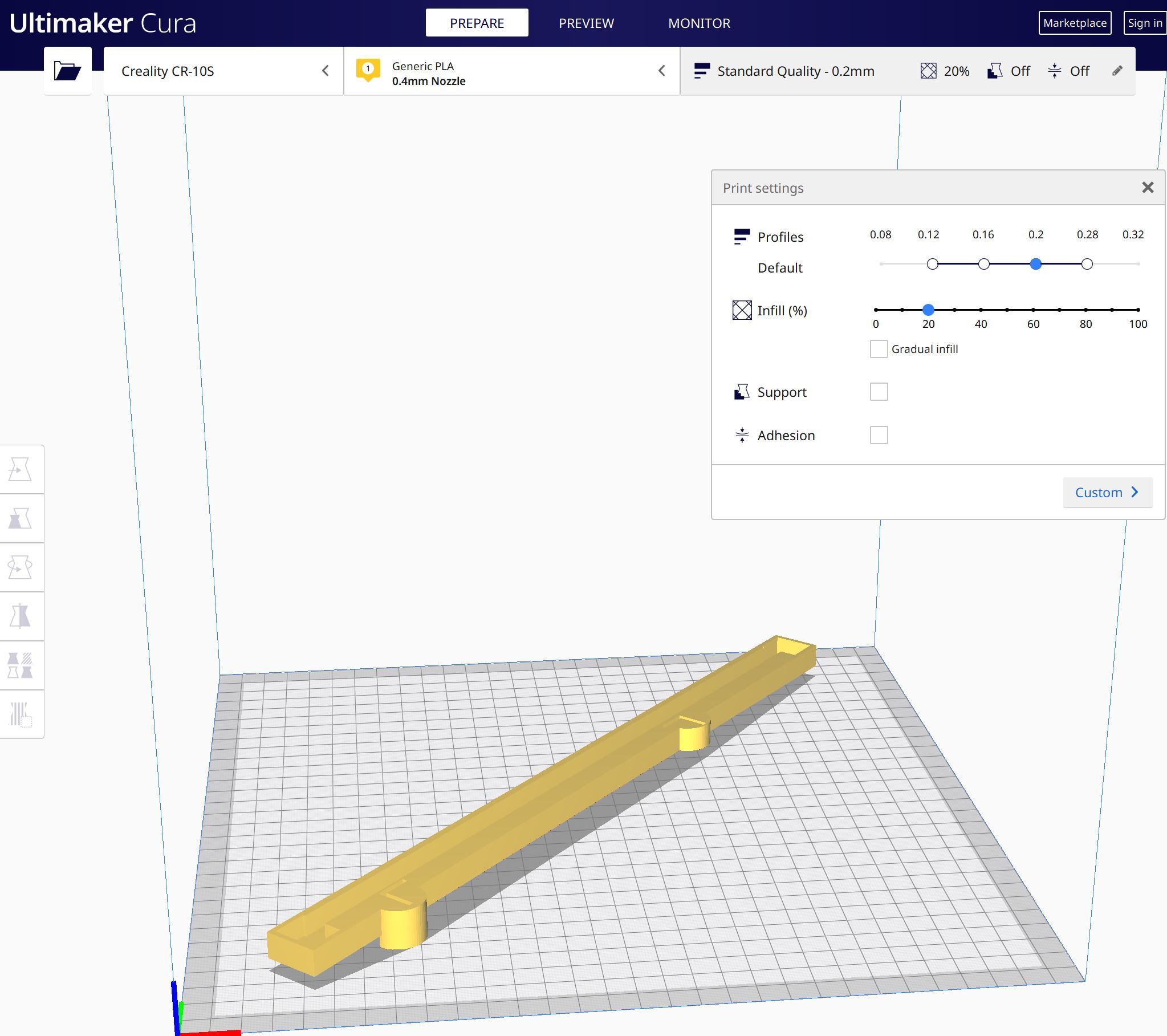Viewport: 1167px width, 1036px height.
Task: Select the MONITOR tab
Action: pyautogui.click(x=699, y=22)
